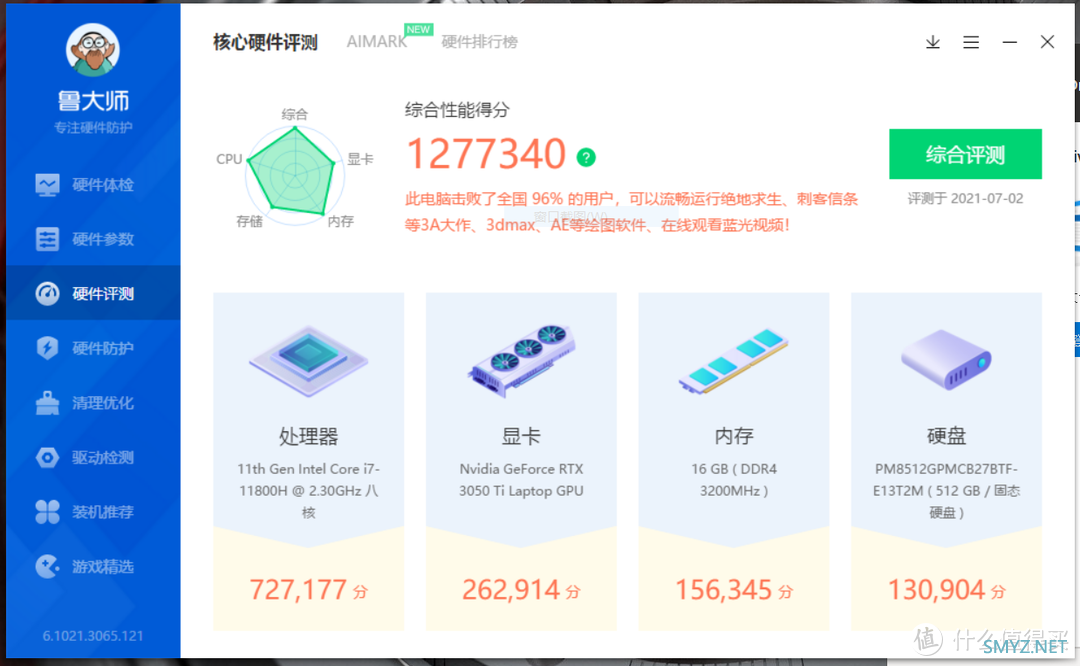Click the 评测于 2021-07-02 date text
The image size is (1080, 666).
click(x=965, y=198)
